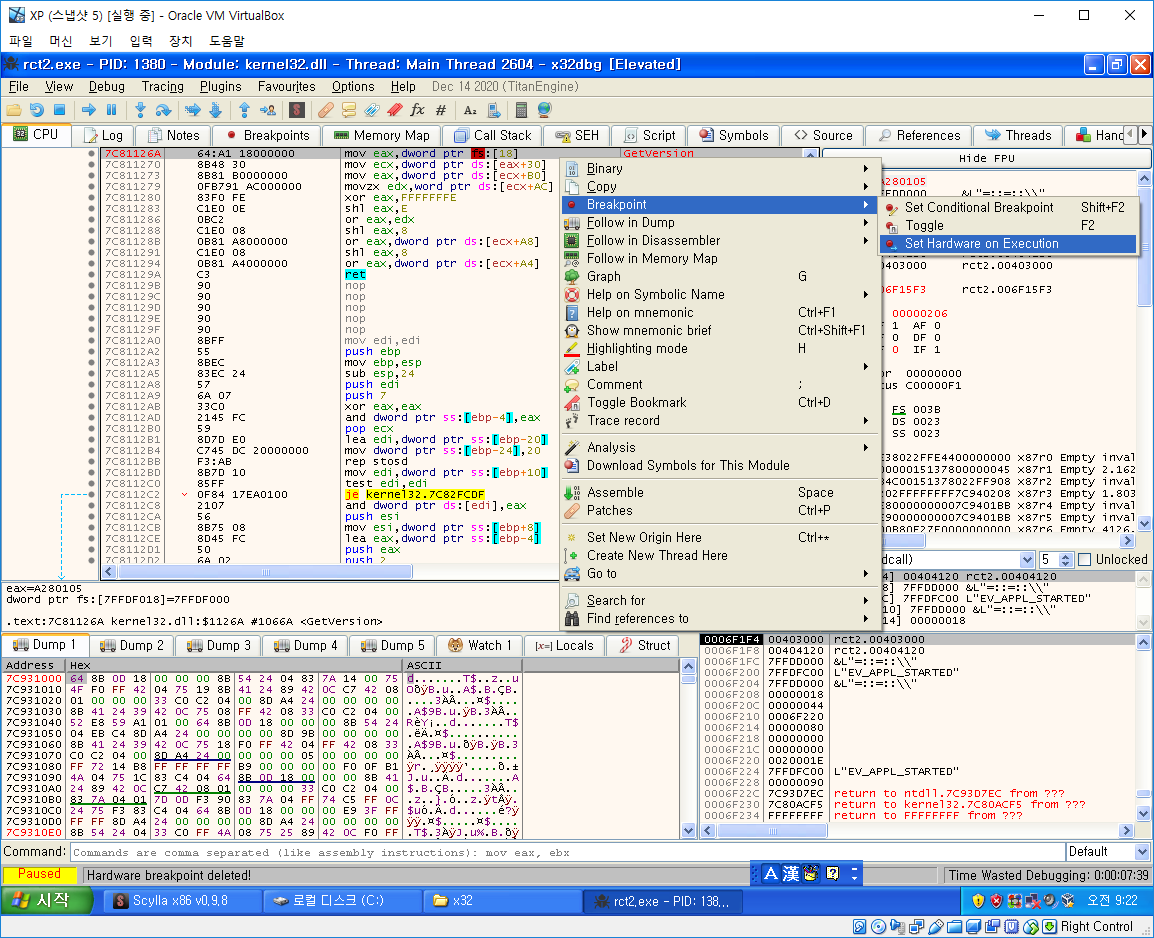
Task: Open Patches using the bandage toolbar icon
Action: 325,110
